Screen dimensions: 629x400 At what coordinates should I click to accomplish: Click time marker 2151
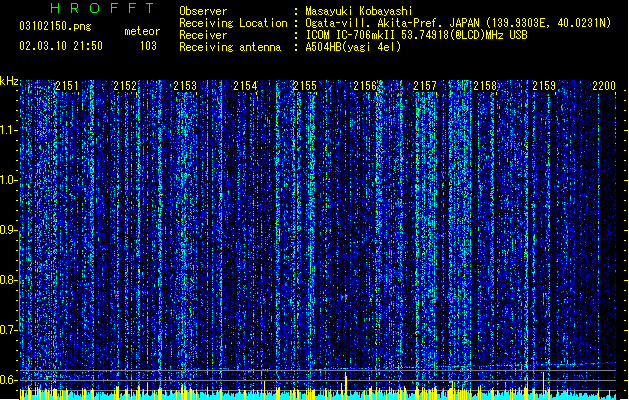[67, 86]
